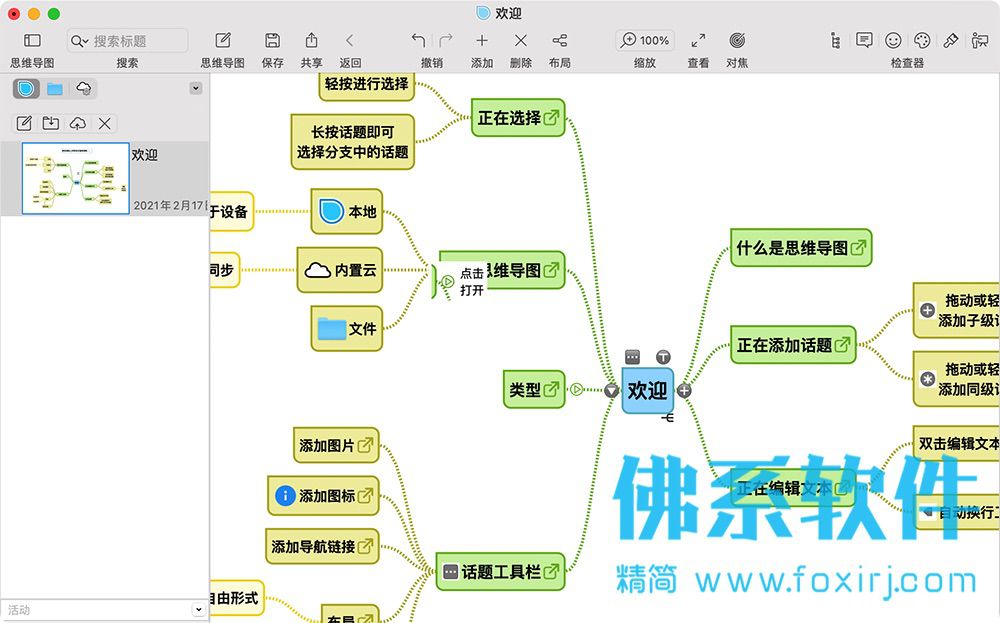Screen dimensions: 1000x623
Task: Toggle the mind map sidebar panel
Action: click(x=32, y=41)
